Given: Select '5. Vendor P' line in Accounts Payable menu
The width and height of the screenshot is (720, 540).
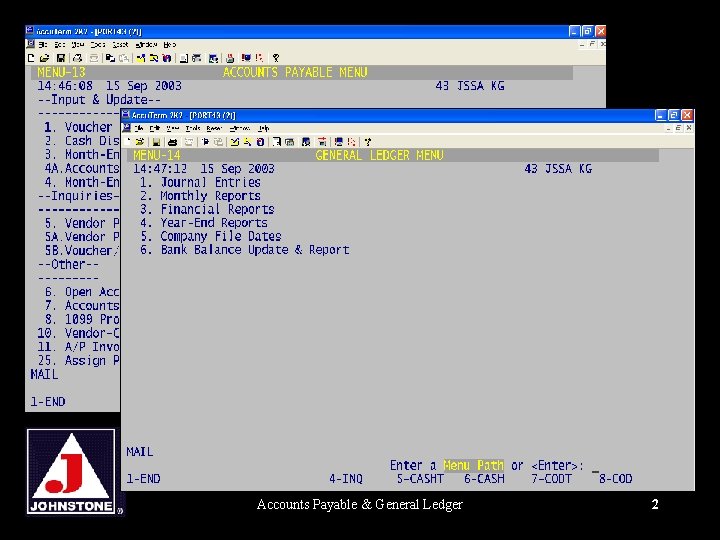Looking at the screenshot, I should pos(82,224).
